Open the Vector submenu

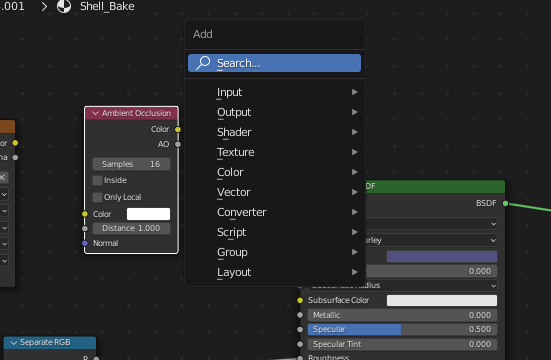tap(275, 192)
